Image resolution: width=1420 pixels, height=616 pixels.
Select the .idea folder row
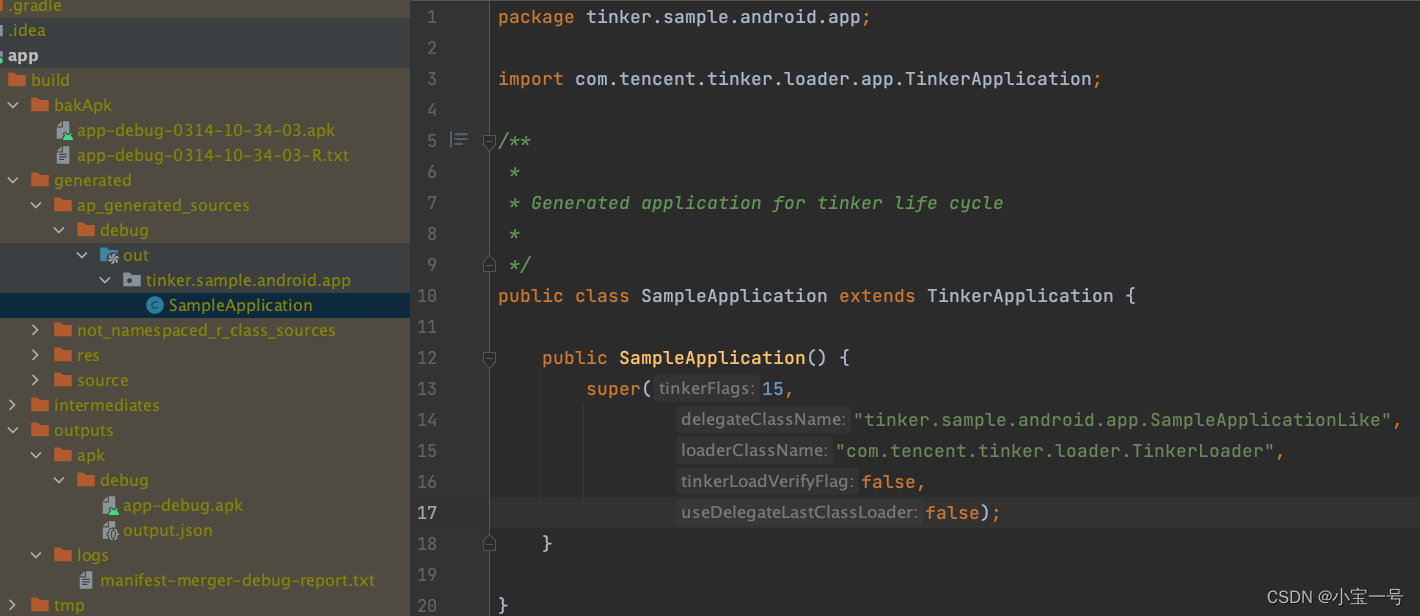[205, 30]
